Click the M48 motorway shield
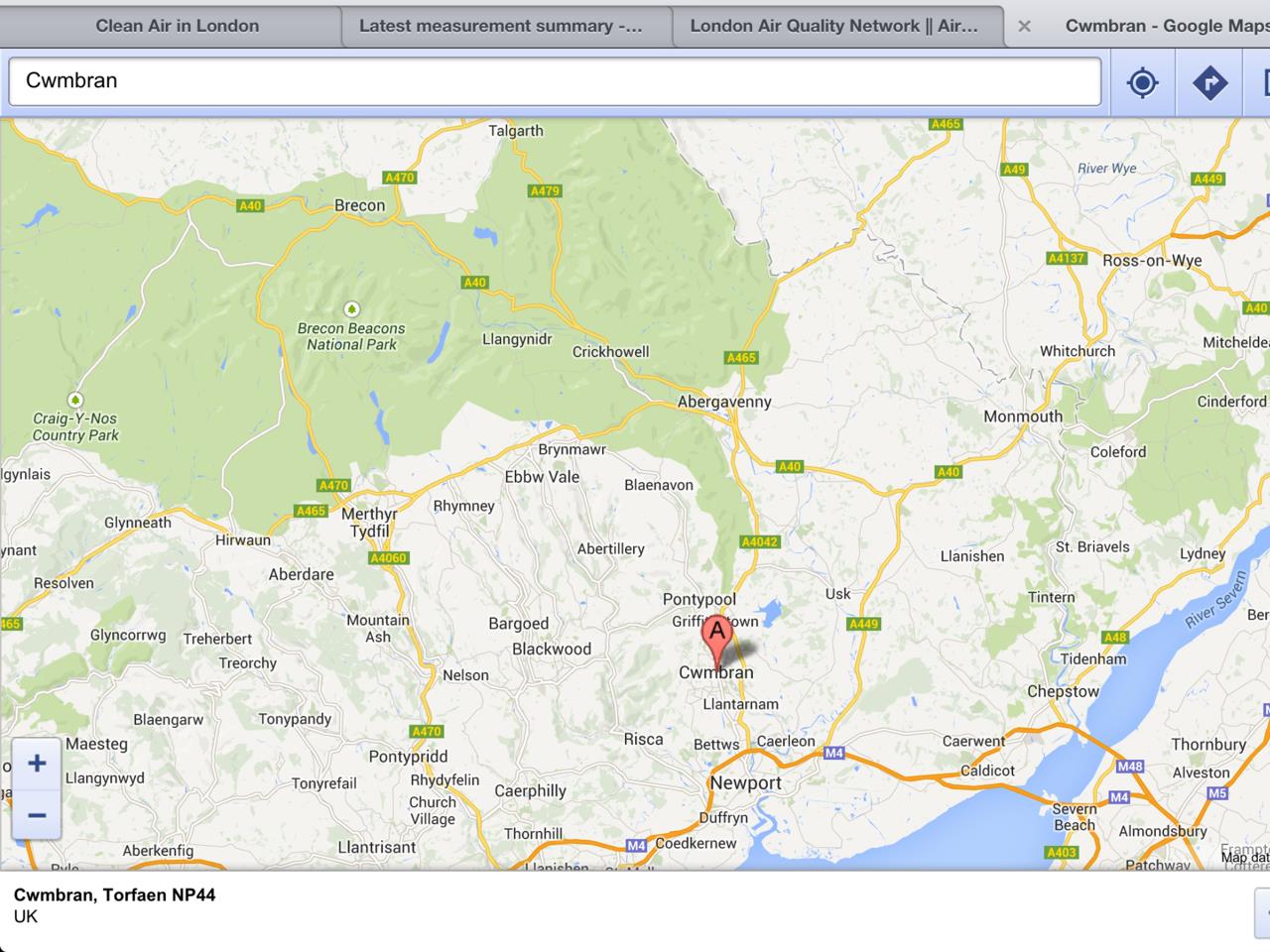Image resolution: width=1270 pixels, height=952 pixels. point(1129,766)
